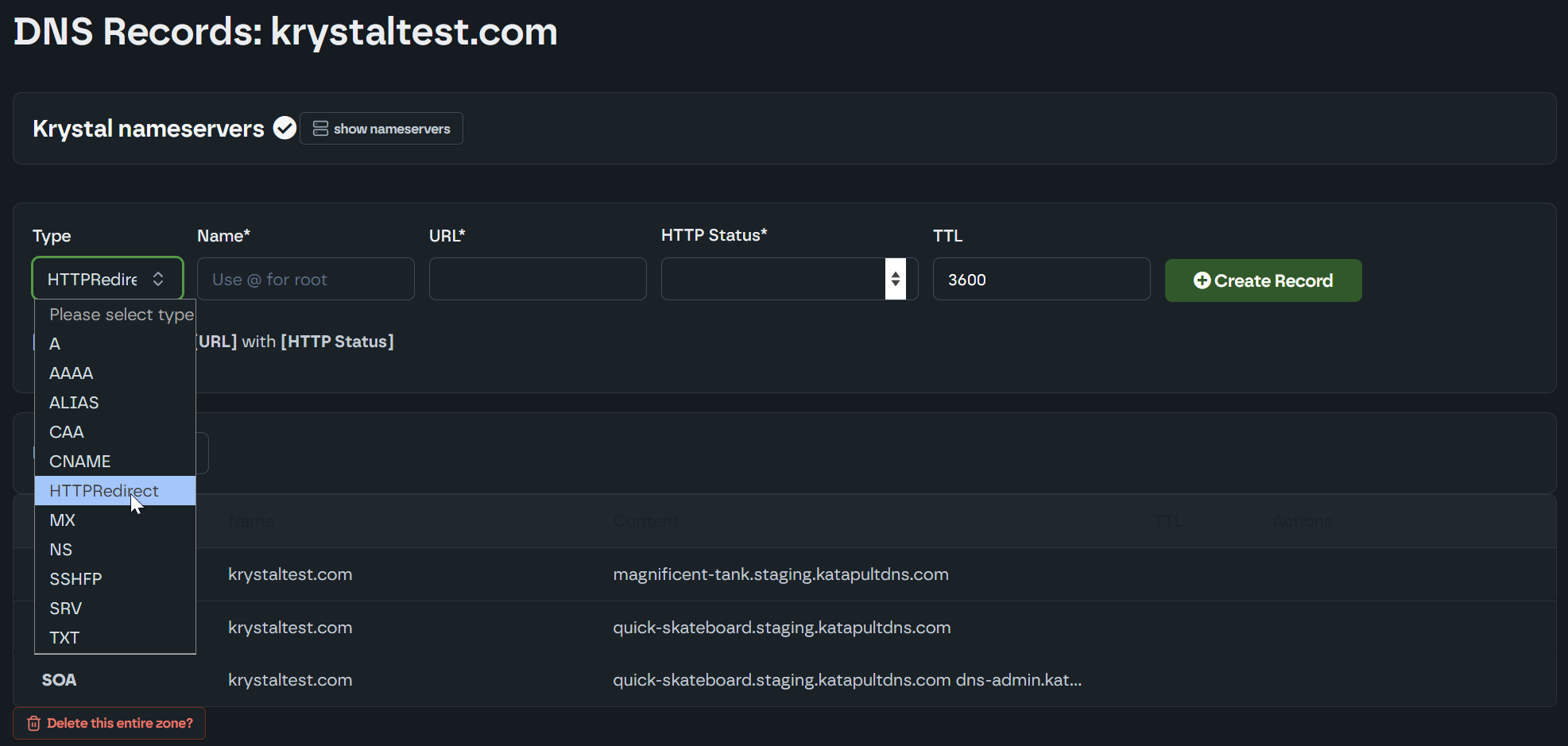Choose CNAME from the dropdown list
The height and width of the screenshot is (746, 1568).
(x=79, y=462)
